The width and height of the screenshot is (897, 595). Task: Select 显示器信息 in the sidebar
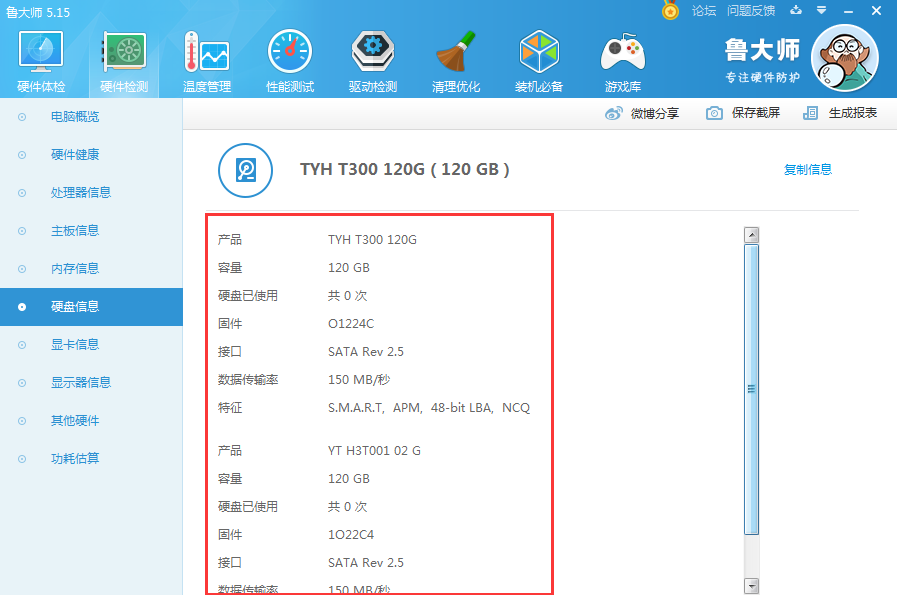tap(91, 382)
